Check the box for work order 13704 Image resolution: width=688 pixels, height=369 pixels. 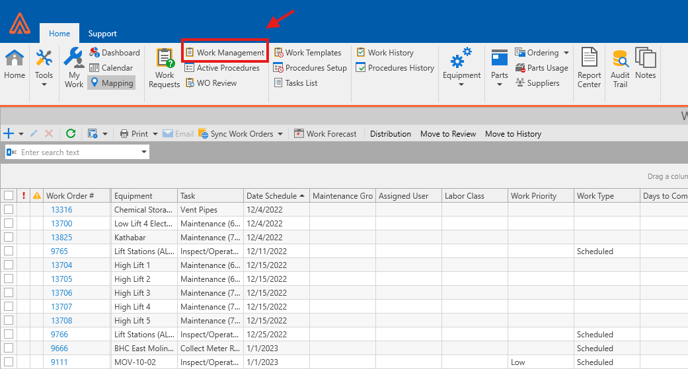coord(8,265)
